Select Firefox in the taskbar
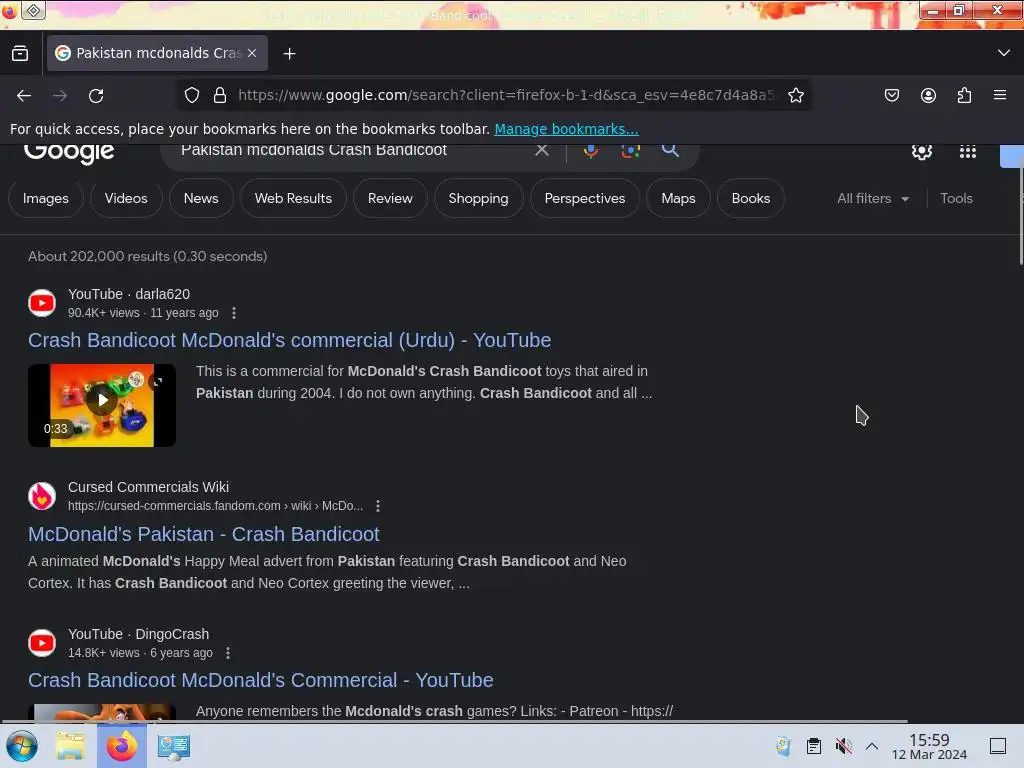 (x=121, y=746)
